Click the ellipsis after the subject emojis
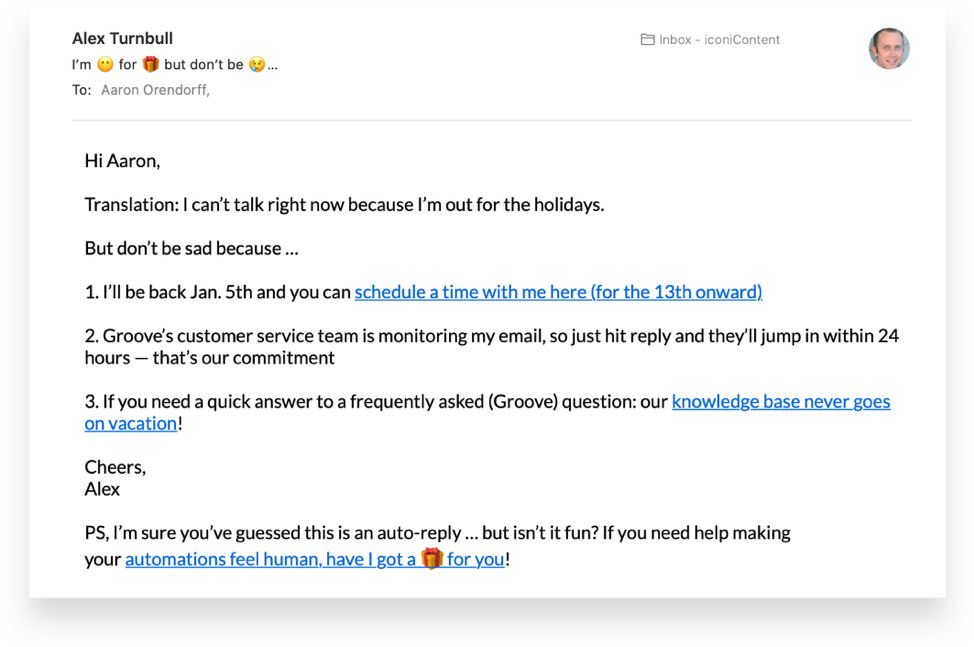This screenshot has width=974, height=647. [x=272, y=64]
